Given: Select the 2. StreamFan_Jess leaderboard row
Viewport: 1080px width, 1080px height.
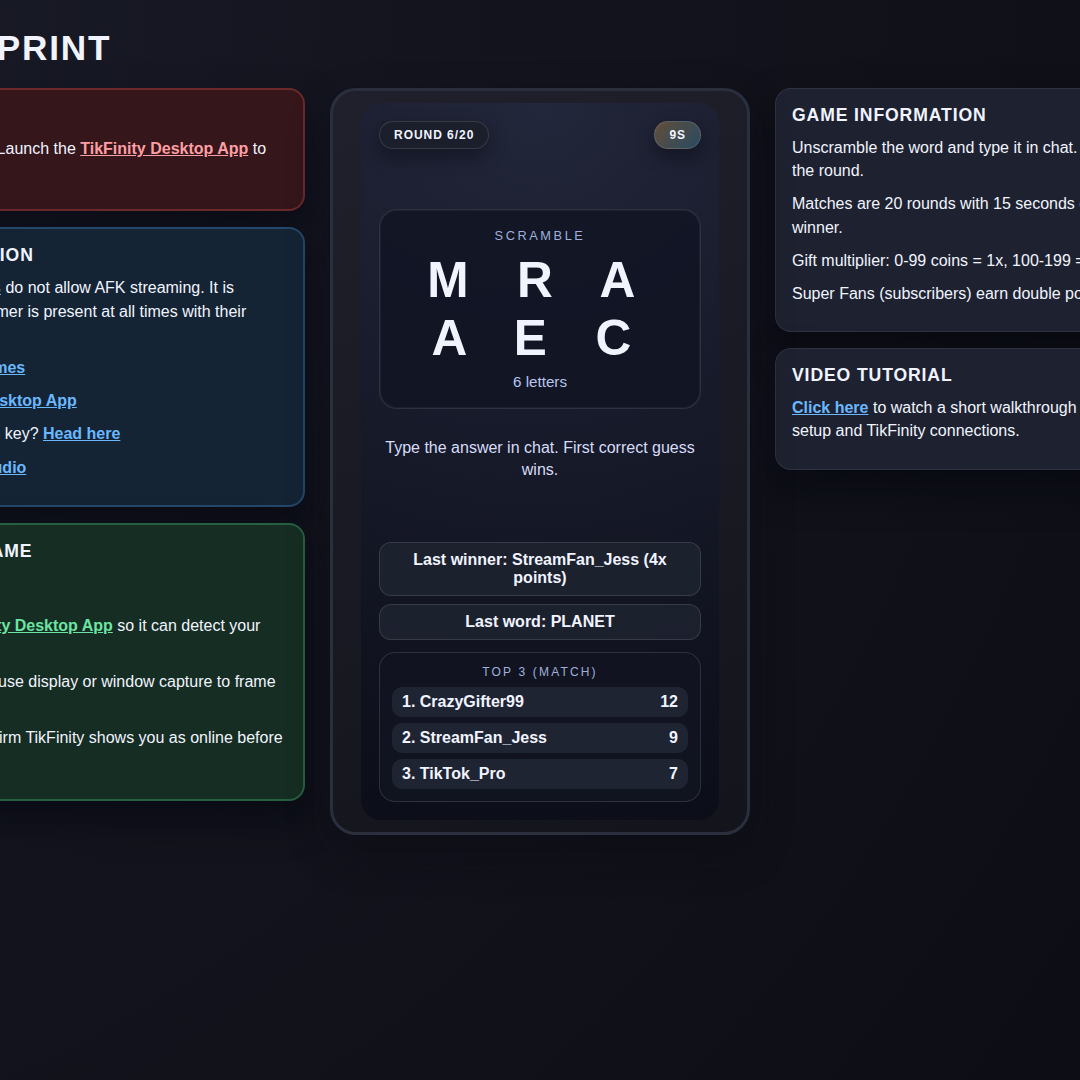Looking at the screenshot, I should [540, 738].
